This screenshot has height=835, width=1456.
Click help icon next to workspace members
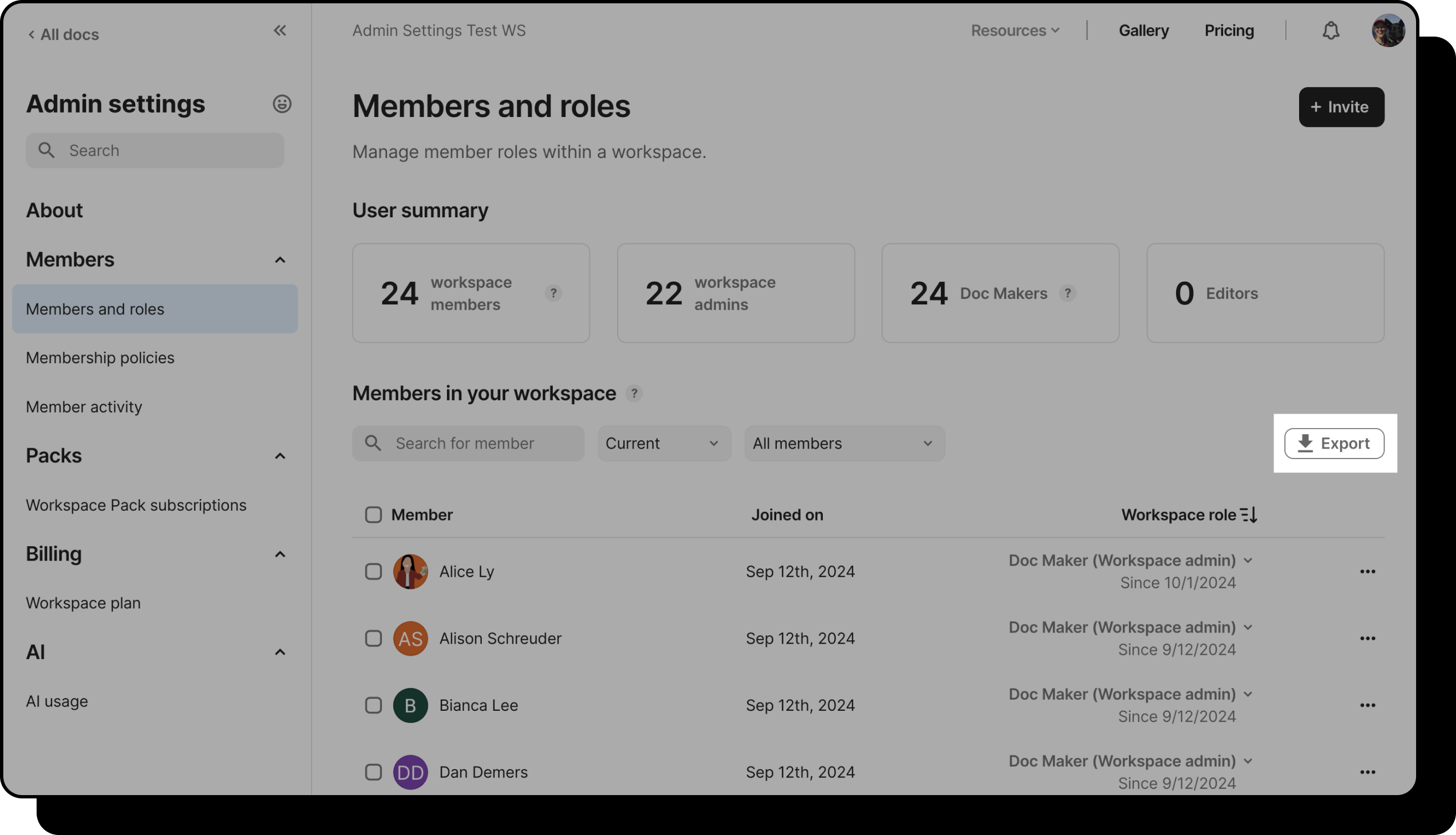[x=553, y=294]
